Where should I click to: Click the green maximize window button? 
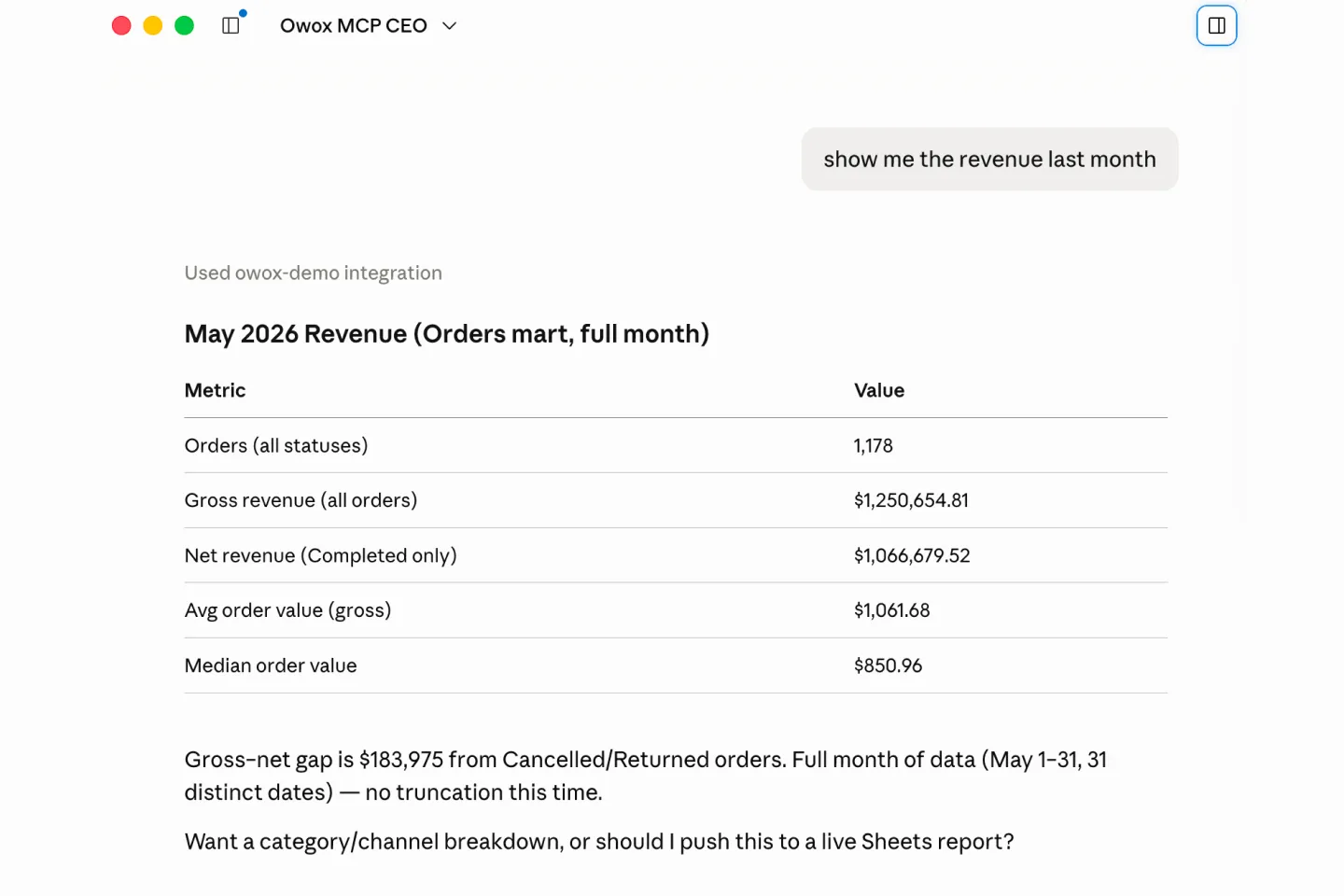pyautogui.click(x=185, y=25)
